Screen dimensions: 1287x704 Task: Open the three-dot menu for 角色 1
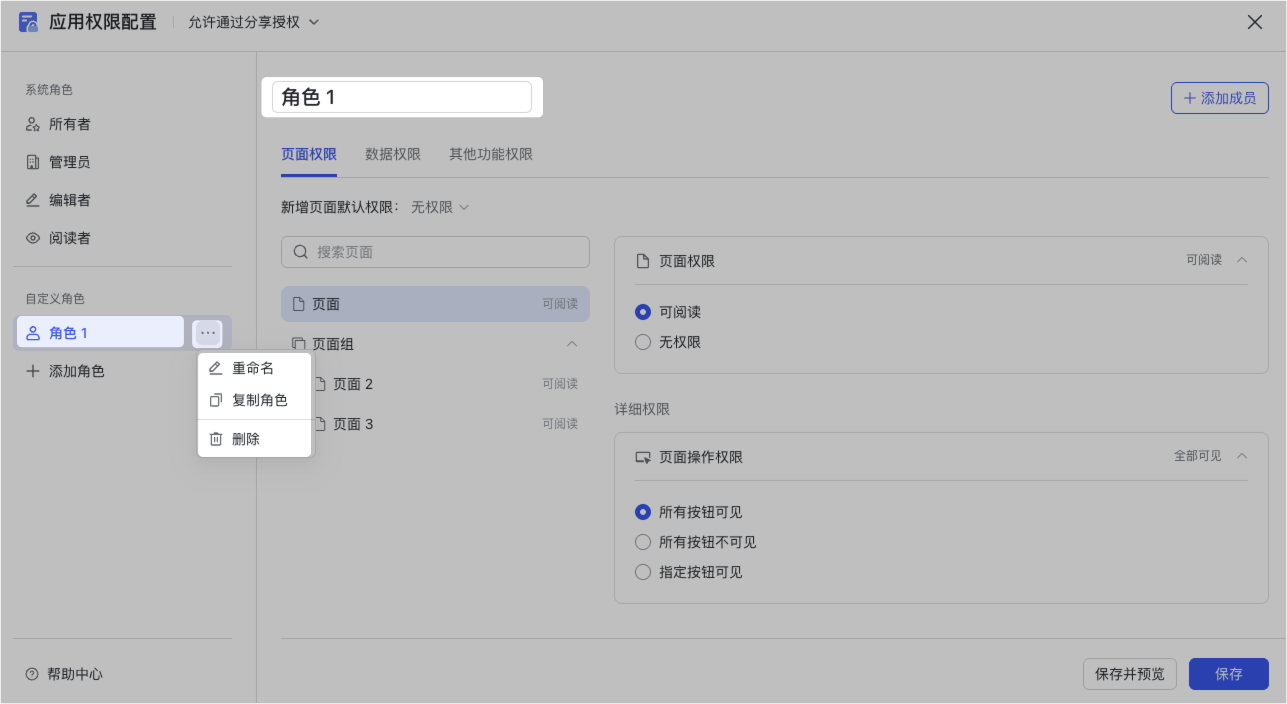pyautogui.click(x=207, y=333)
